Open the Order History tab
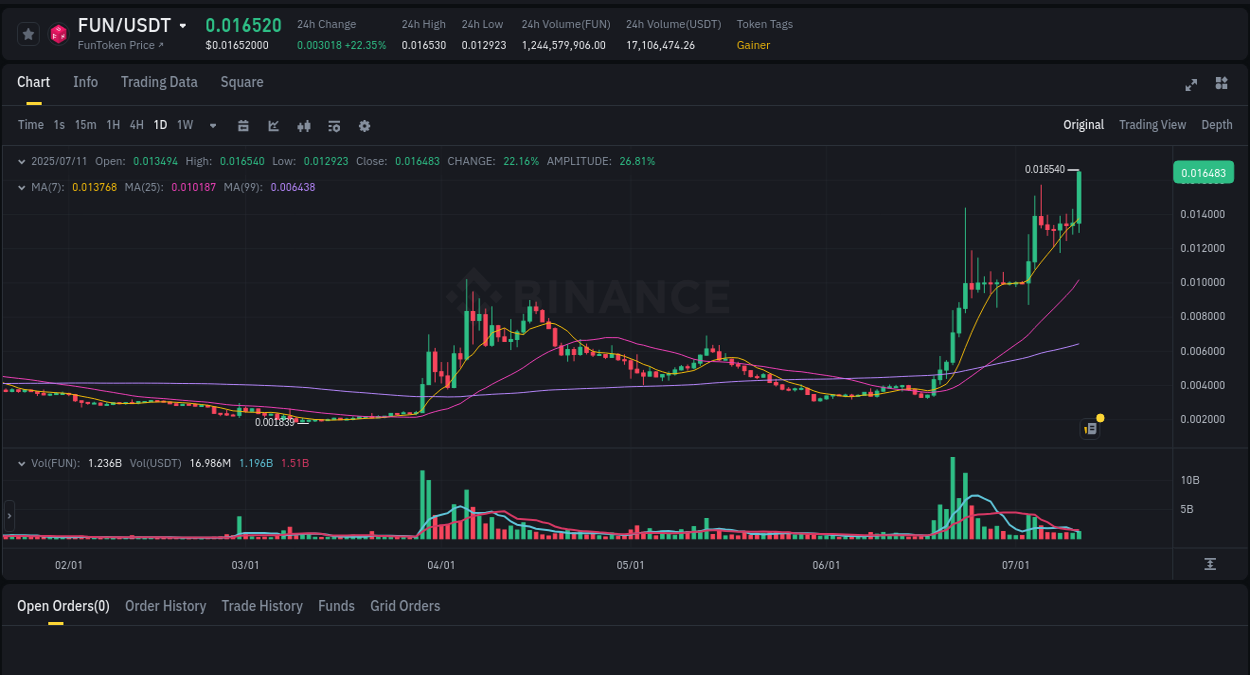 coord(165,606)
